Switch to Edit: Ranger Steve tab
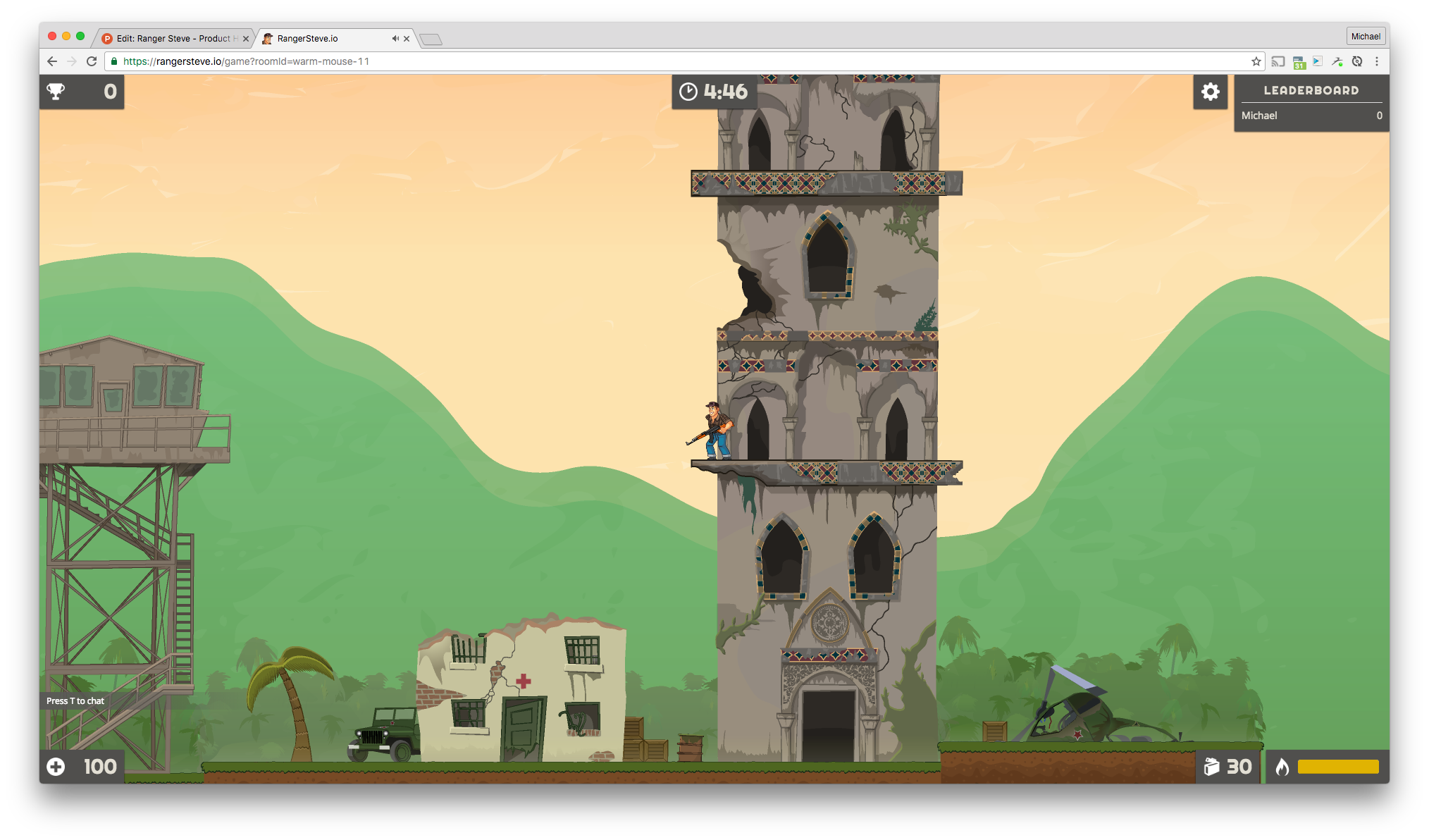The width and height of the screenshot is (1429, 840). [173, 39]
